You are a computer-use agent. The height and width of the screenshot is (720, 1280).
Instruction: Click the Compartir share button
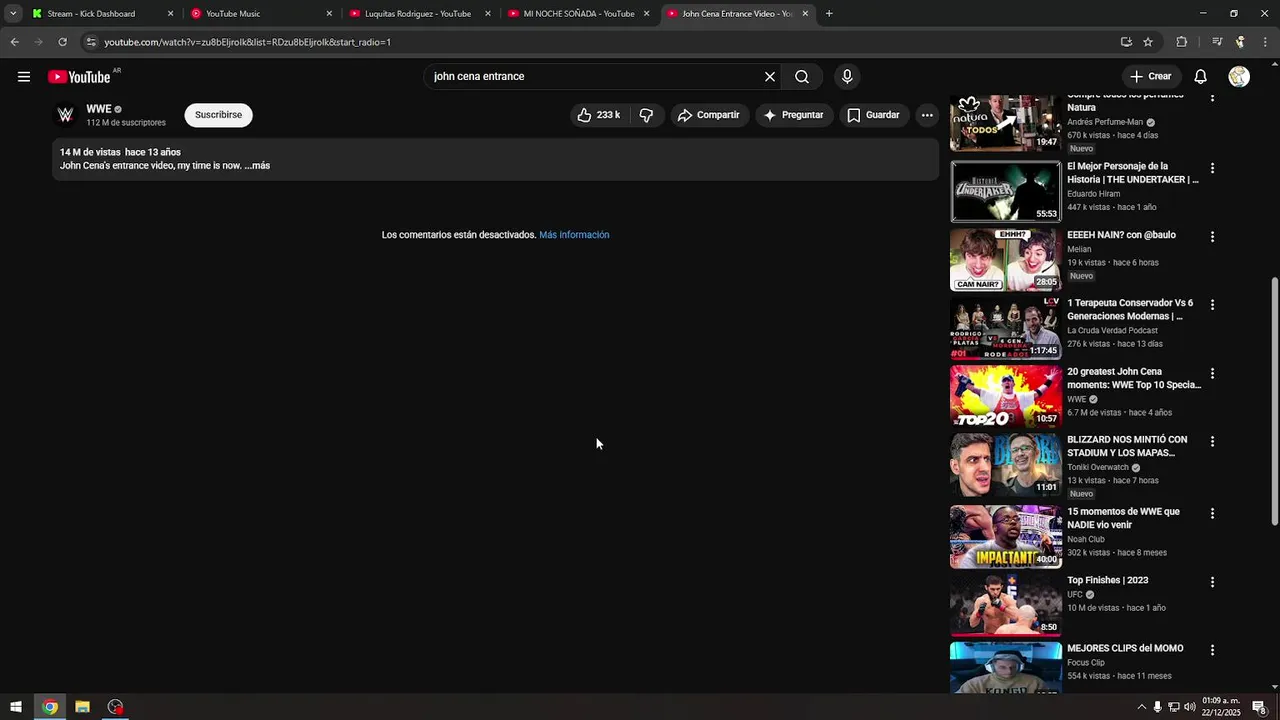[x=708, y=115]
